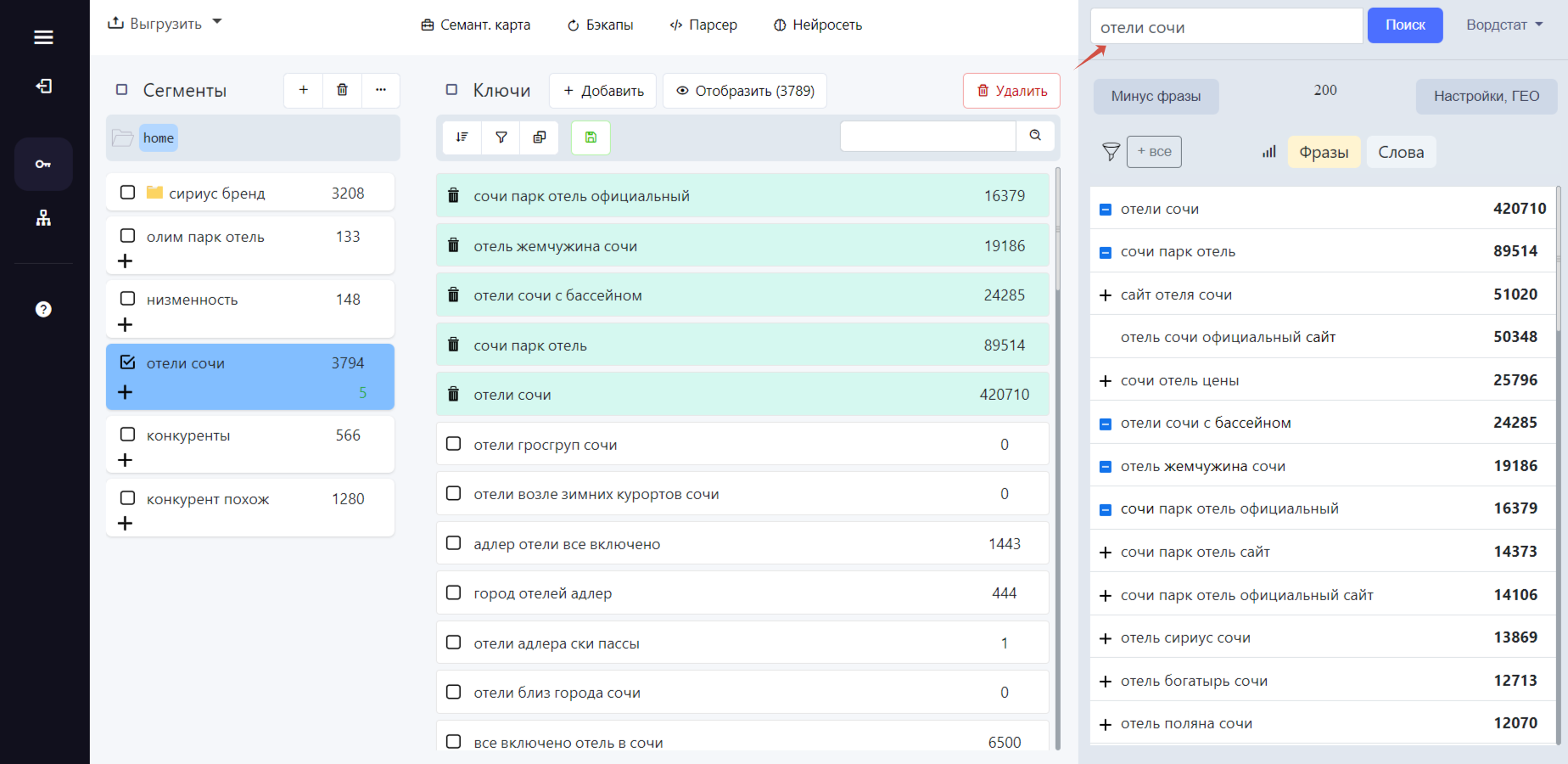This screenshot has height=764, width=1568.
Task: Open Настройки, ГЕО button
Action: coord(1487,96)
